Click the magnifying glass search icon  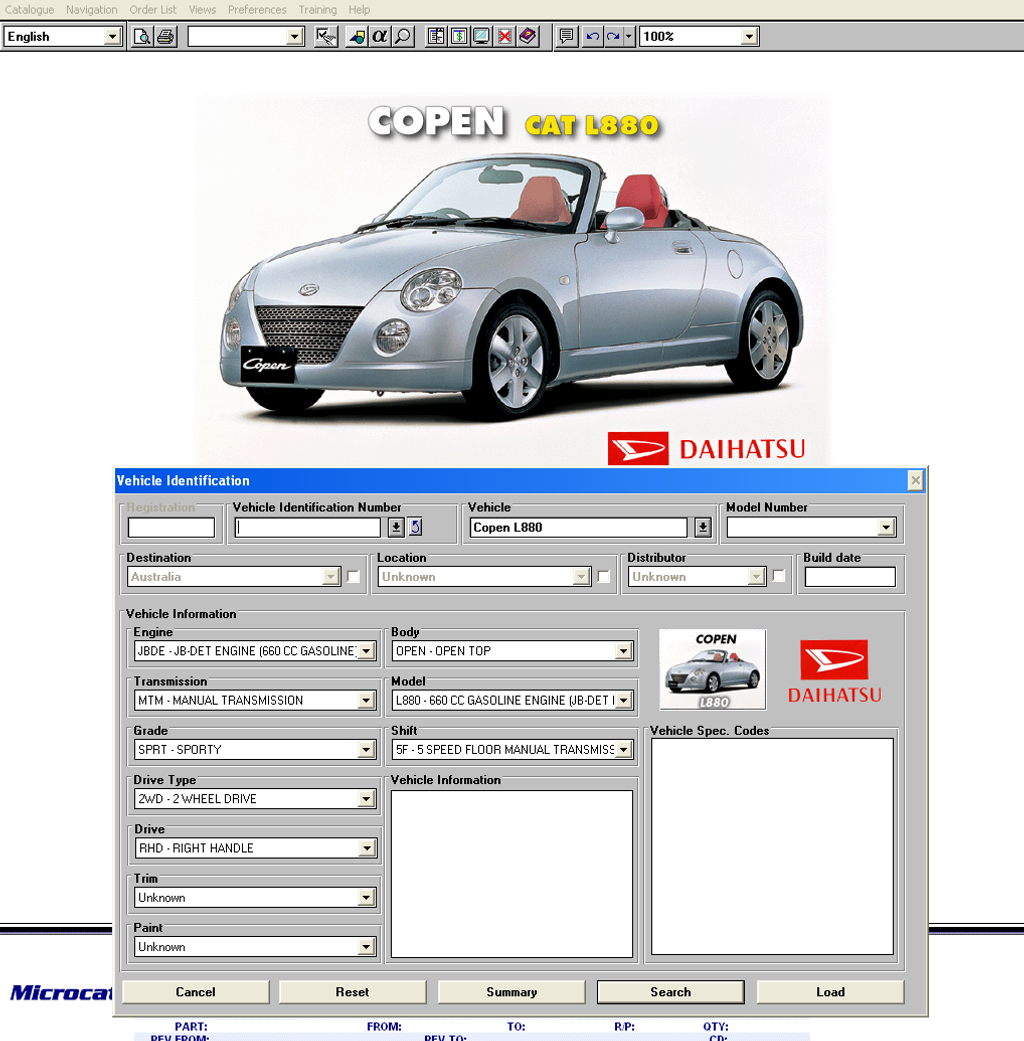click(x=402, y=37)
